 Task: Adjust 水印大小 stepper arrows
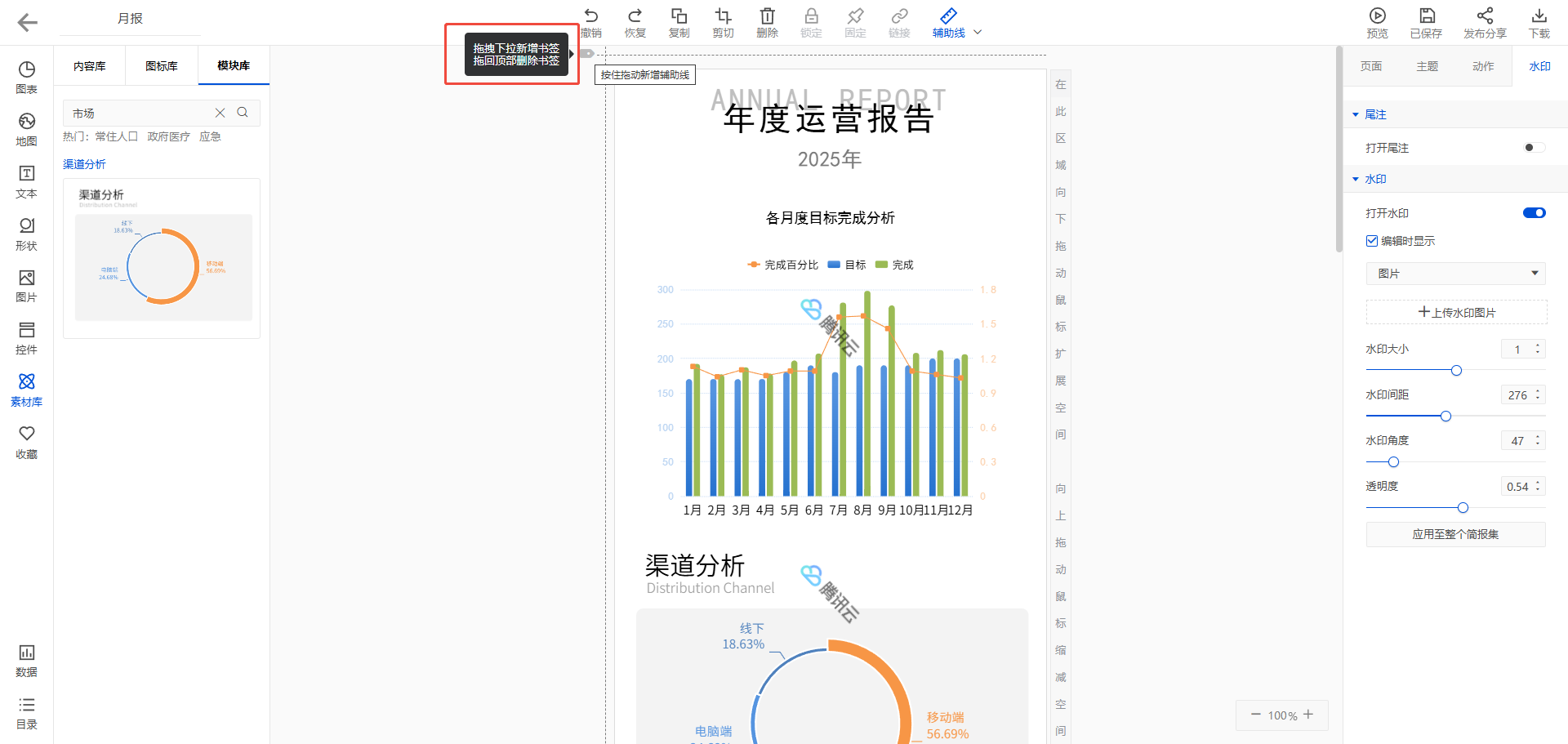1538,349
